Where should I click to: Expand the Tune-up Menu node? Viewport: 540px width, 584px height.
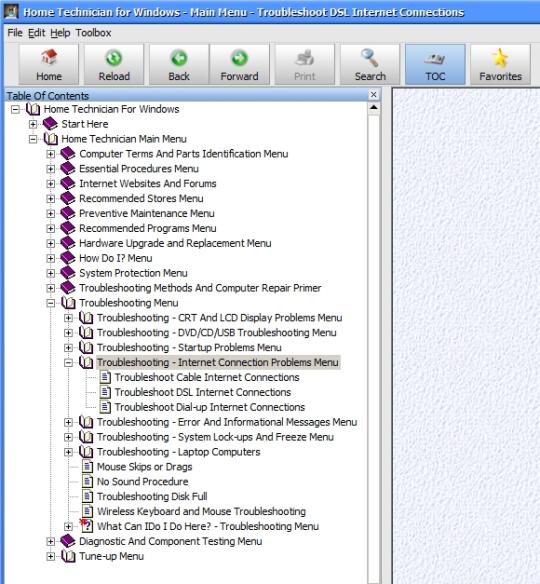(51, 556)
